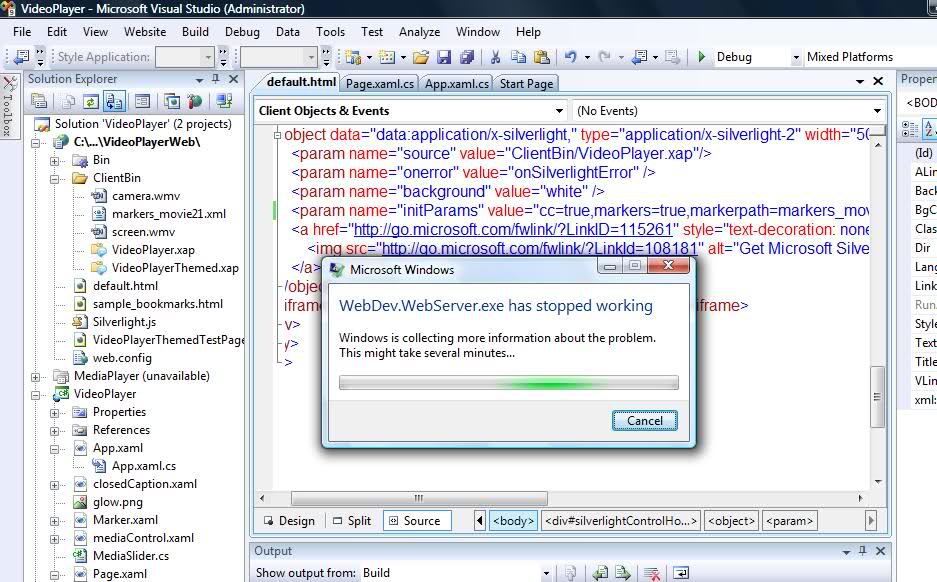The width and height of the screenshot is (937, 582).
Task: Click the Clear All icon in Output panel
Action: tap(652, 573)
